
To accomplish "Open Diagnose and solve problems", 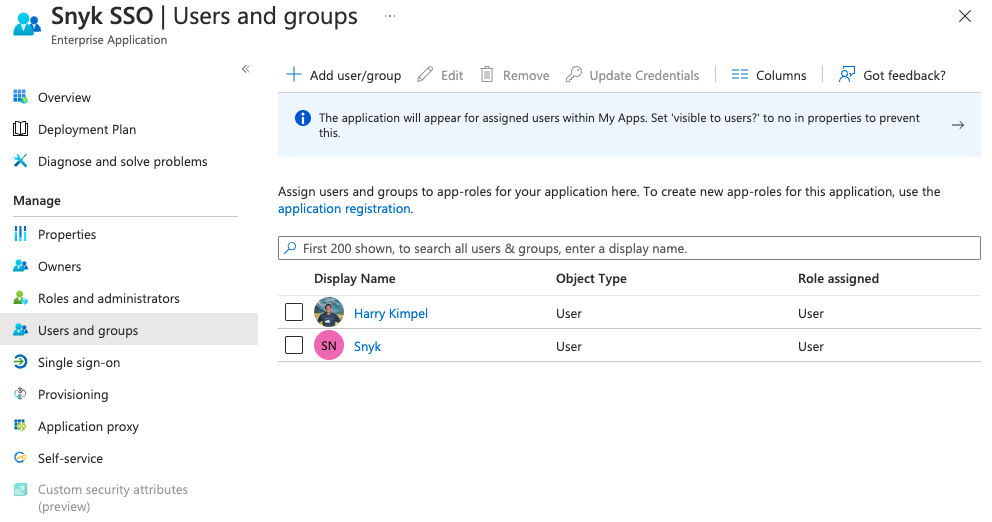I will (x=122, y=161).
